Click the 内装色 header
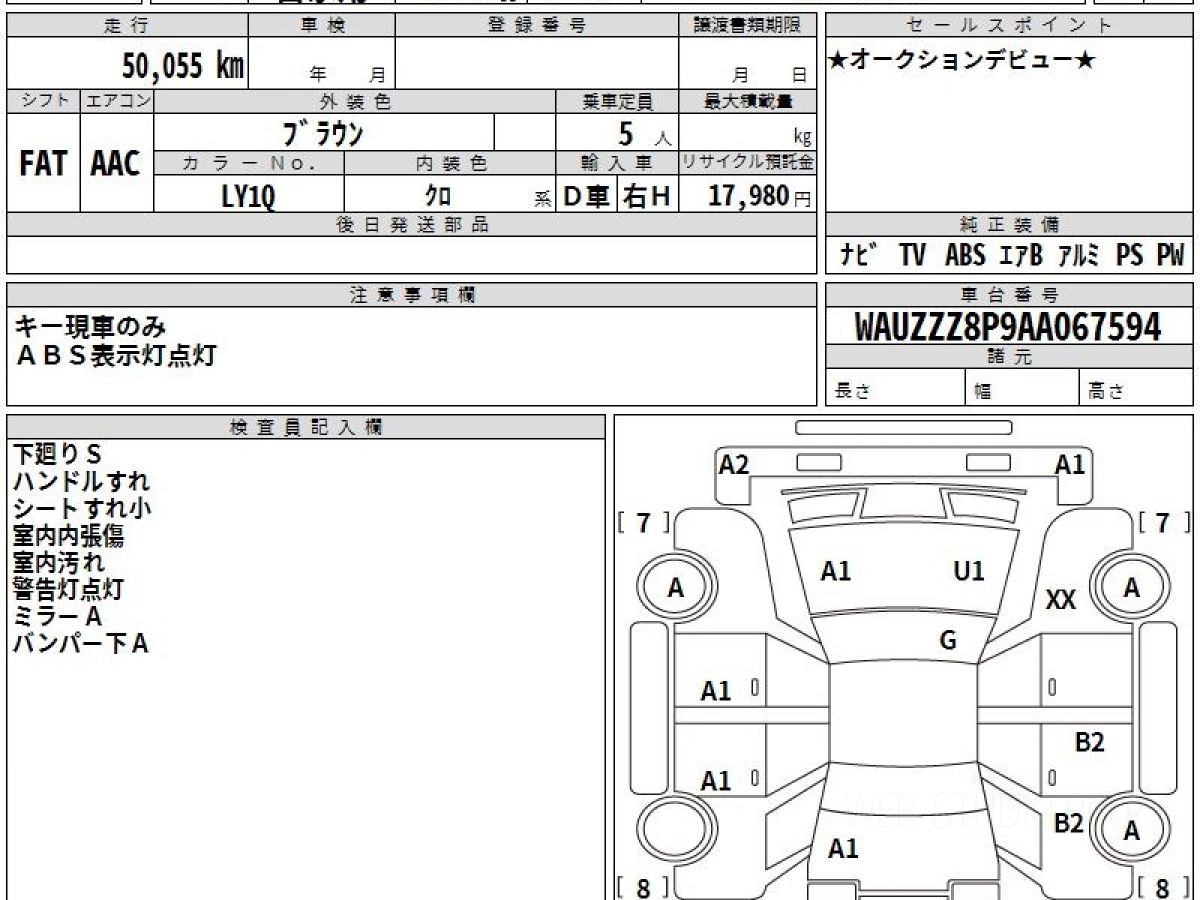Screen dimensions: 1200x900 pyautogui.click(x=450, y=163)
